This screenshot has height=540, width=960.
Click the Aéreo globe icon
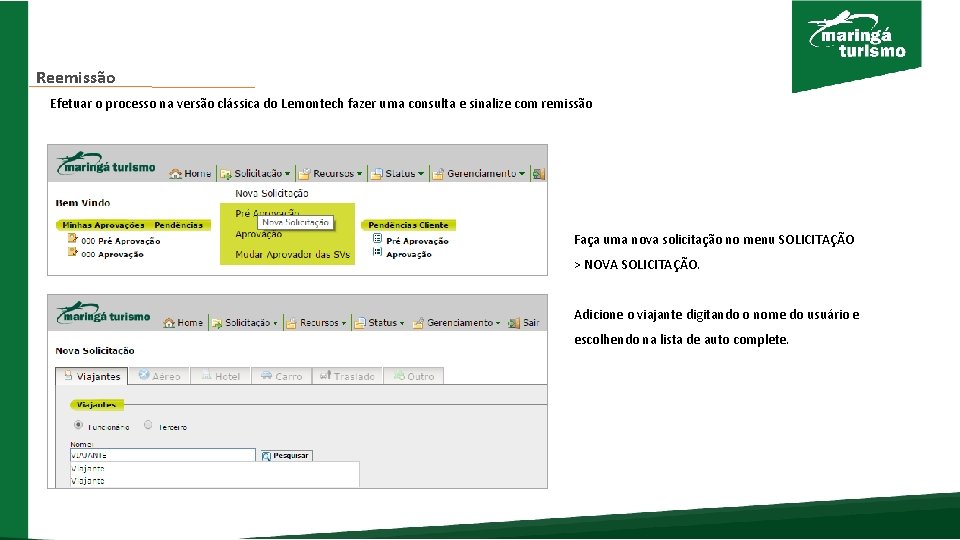coord(144,375)
